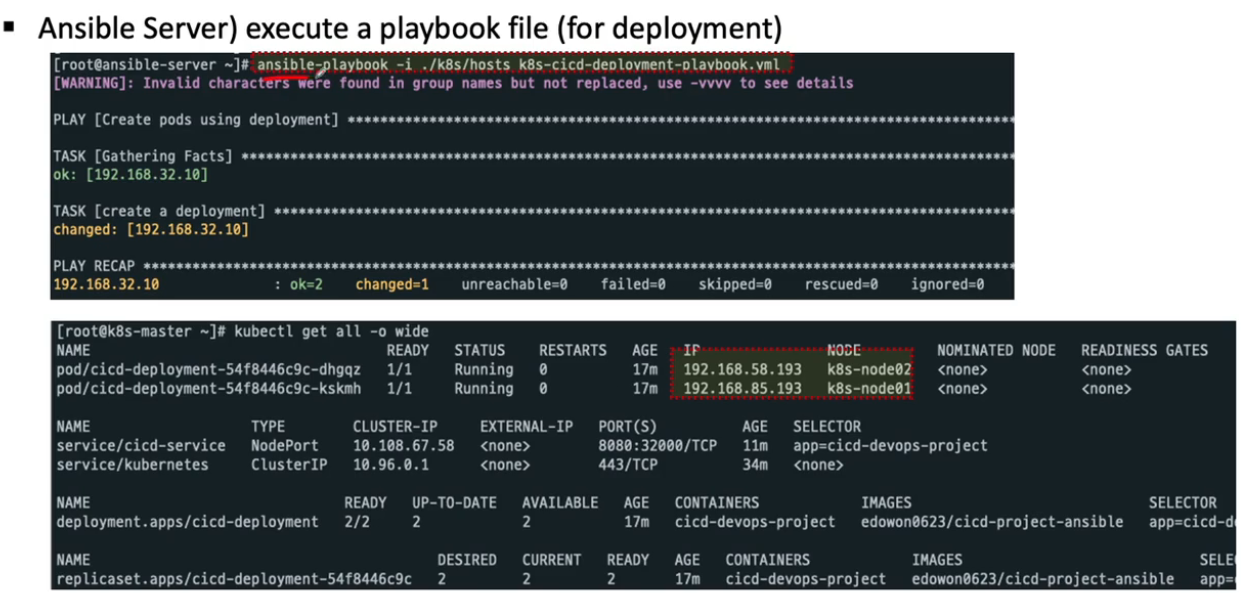The height and width of the screenshot is (609, 1258).
Task: Click replicaset container 'cicd-devops-project'
Action: (x=806, y=579)
